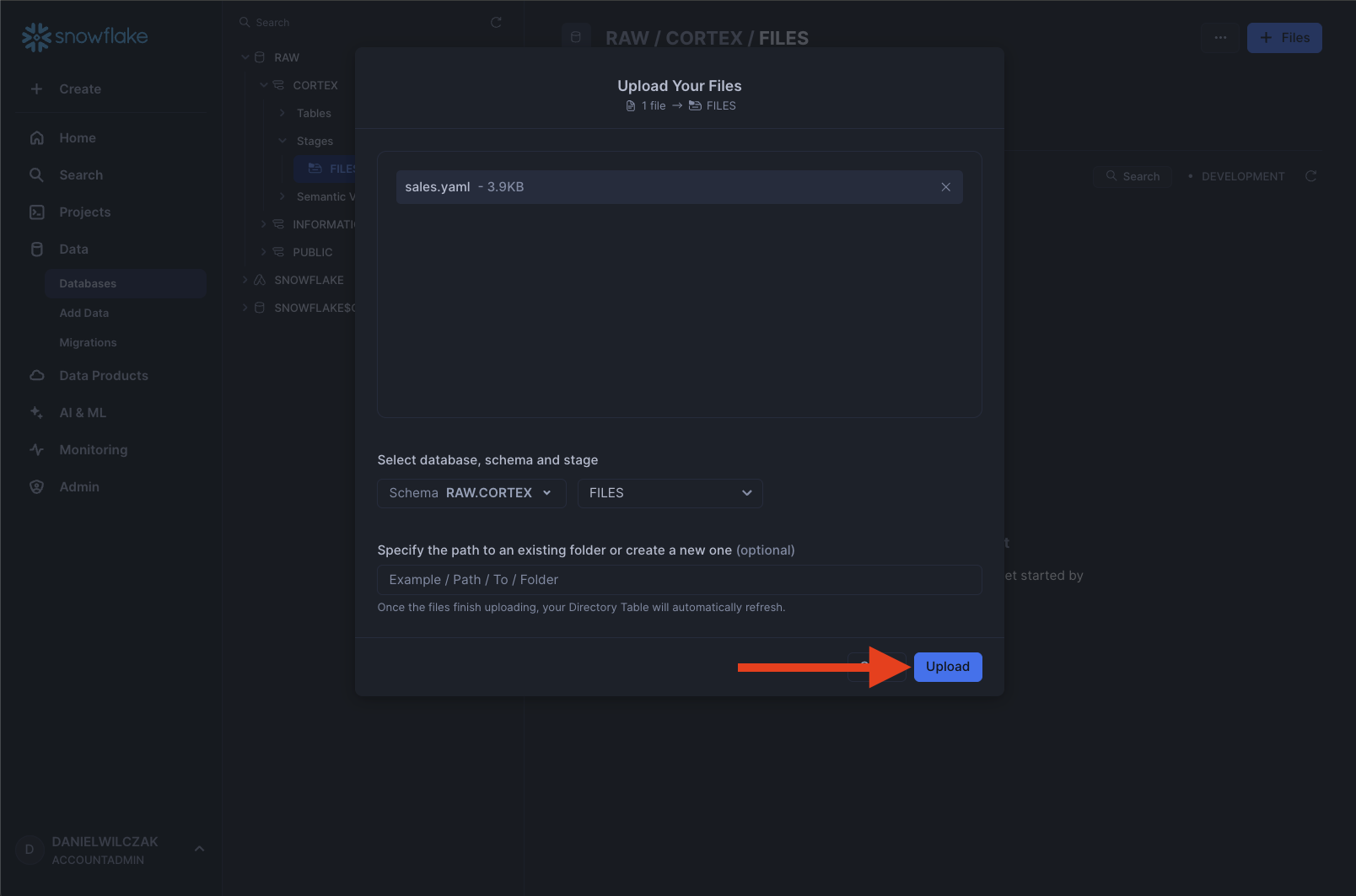Click the folder path input field

click(x=679, y=580)
